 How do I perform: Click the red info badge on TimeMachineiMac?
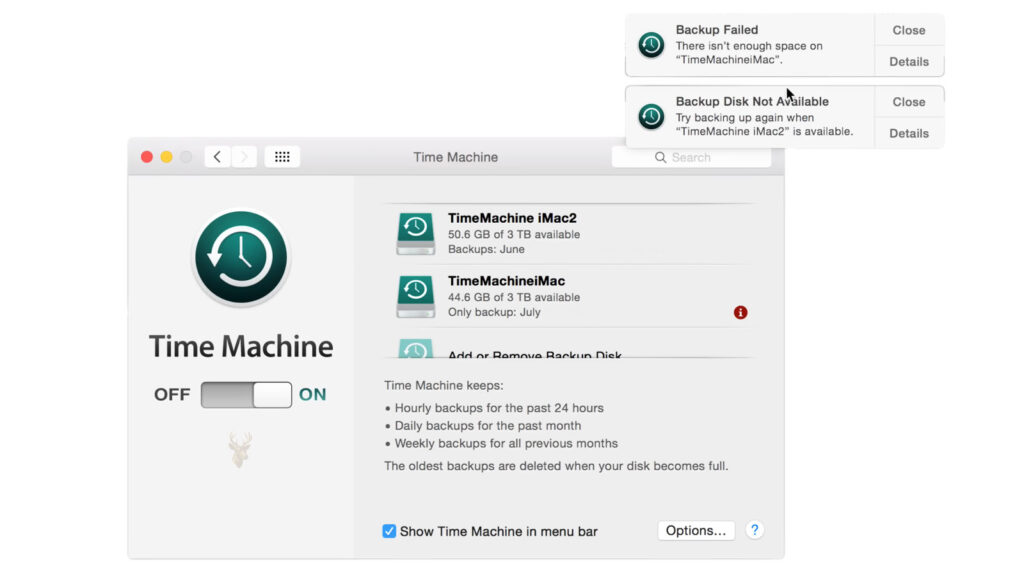pos(740,313)
